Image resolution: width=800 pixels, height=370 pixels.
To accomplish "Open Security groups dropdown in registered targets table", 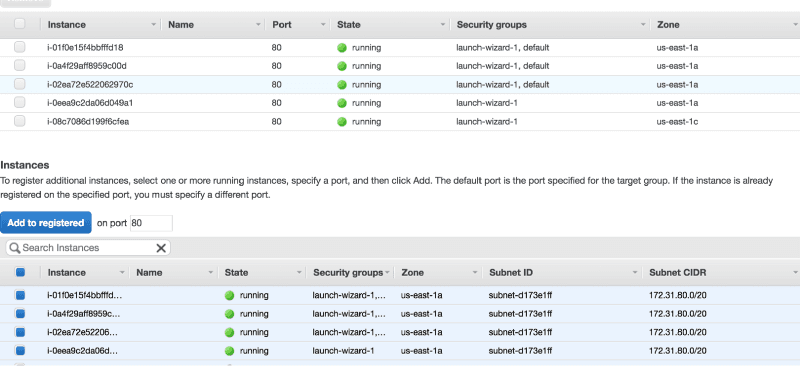I will [x=643, y=24].
